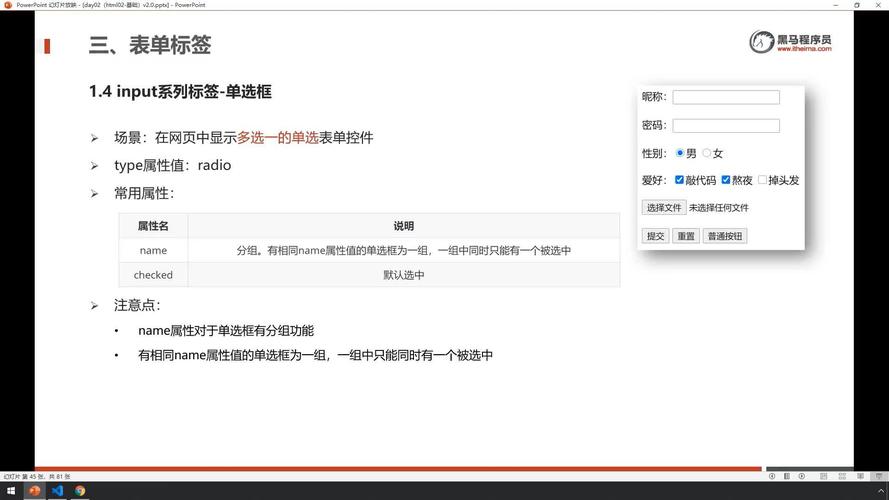Click the name row description starting 分组。
889x500 pixels.
click(404, 250)
